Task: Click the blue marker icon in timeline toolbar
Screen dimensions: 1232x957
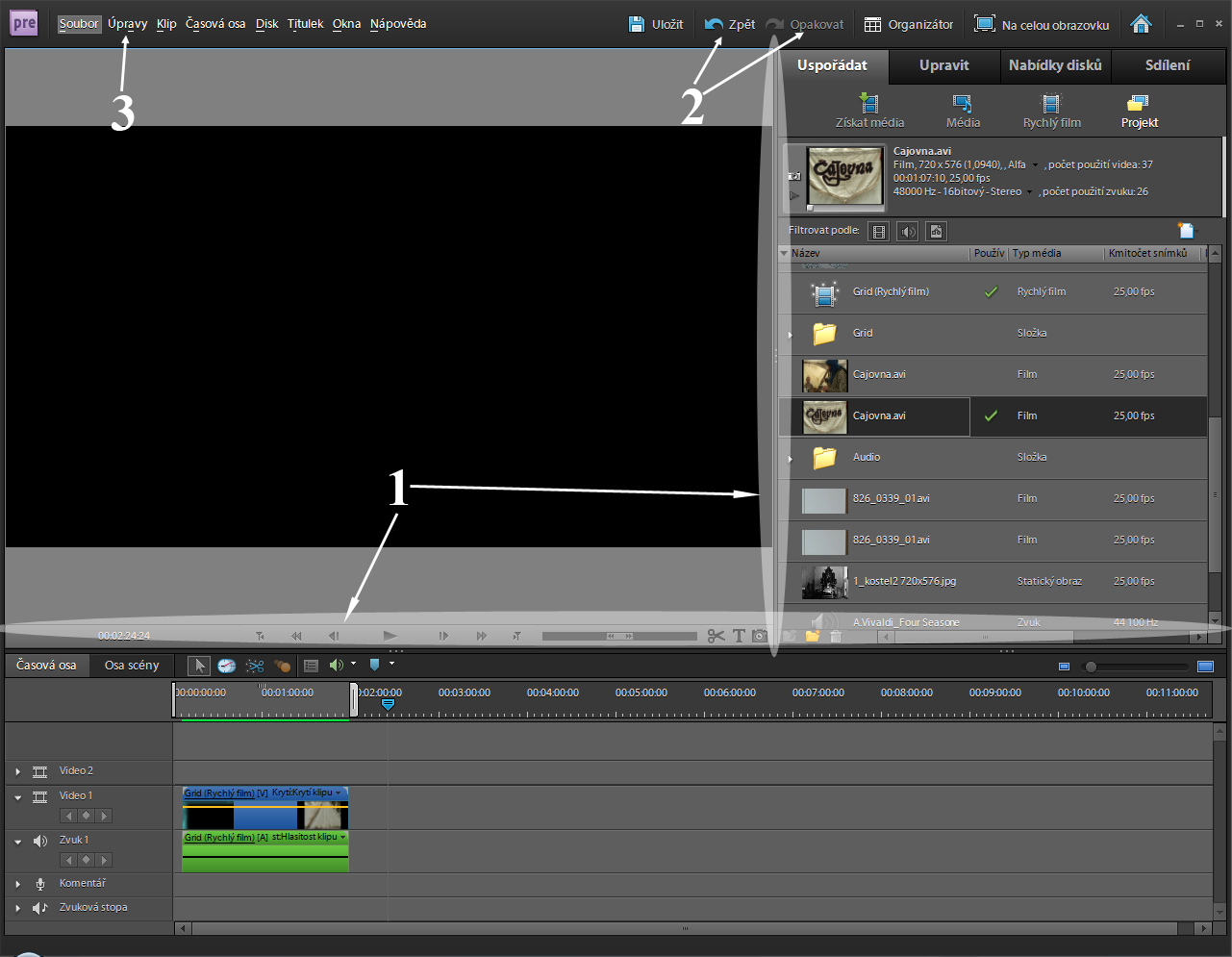Action: tap(375, 665)
